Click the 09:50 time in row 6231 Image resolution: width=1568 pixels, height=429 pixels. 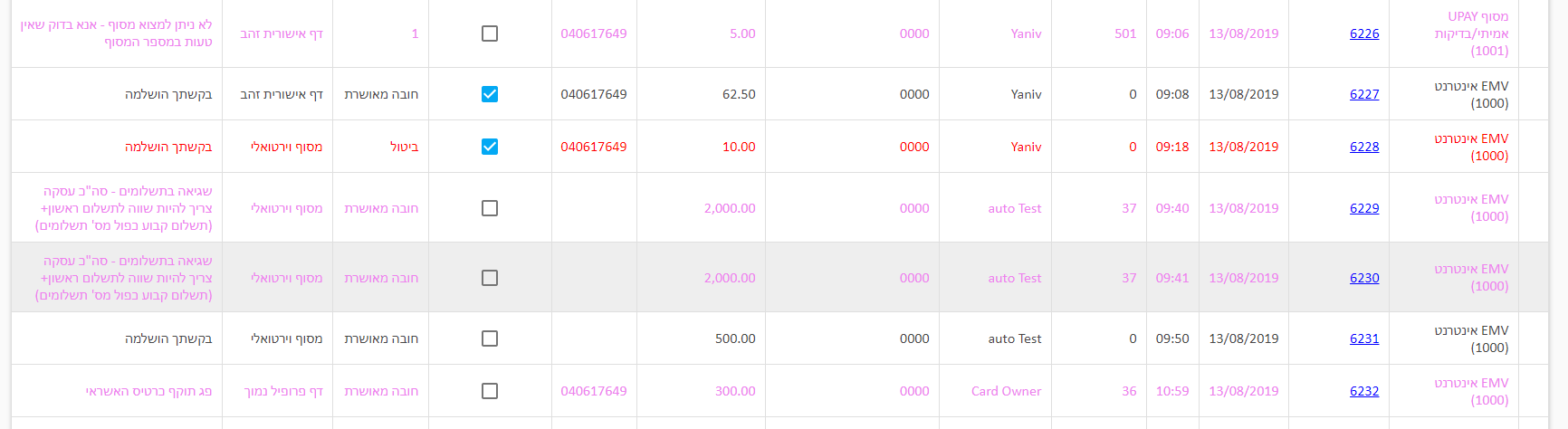1172,338
